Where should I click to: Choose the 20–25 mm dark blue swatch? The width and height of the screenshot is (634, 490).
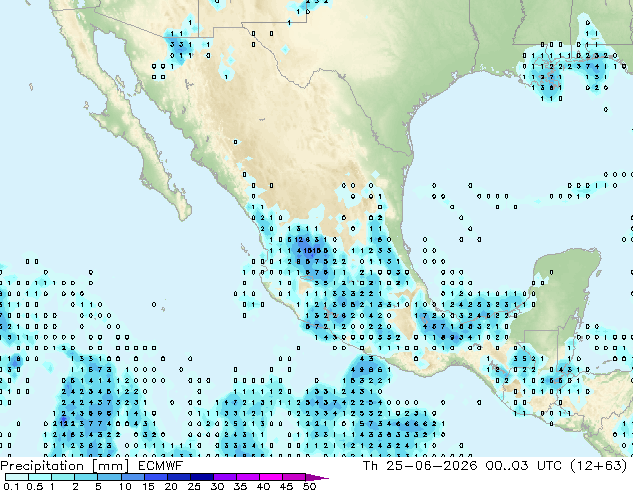coord(179,477)
